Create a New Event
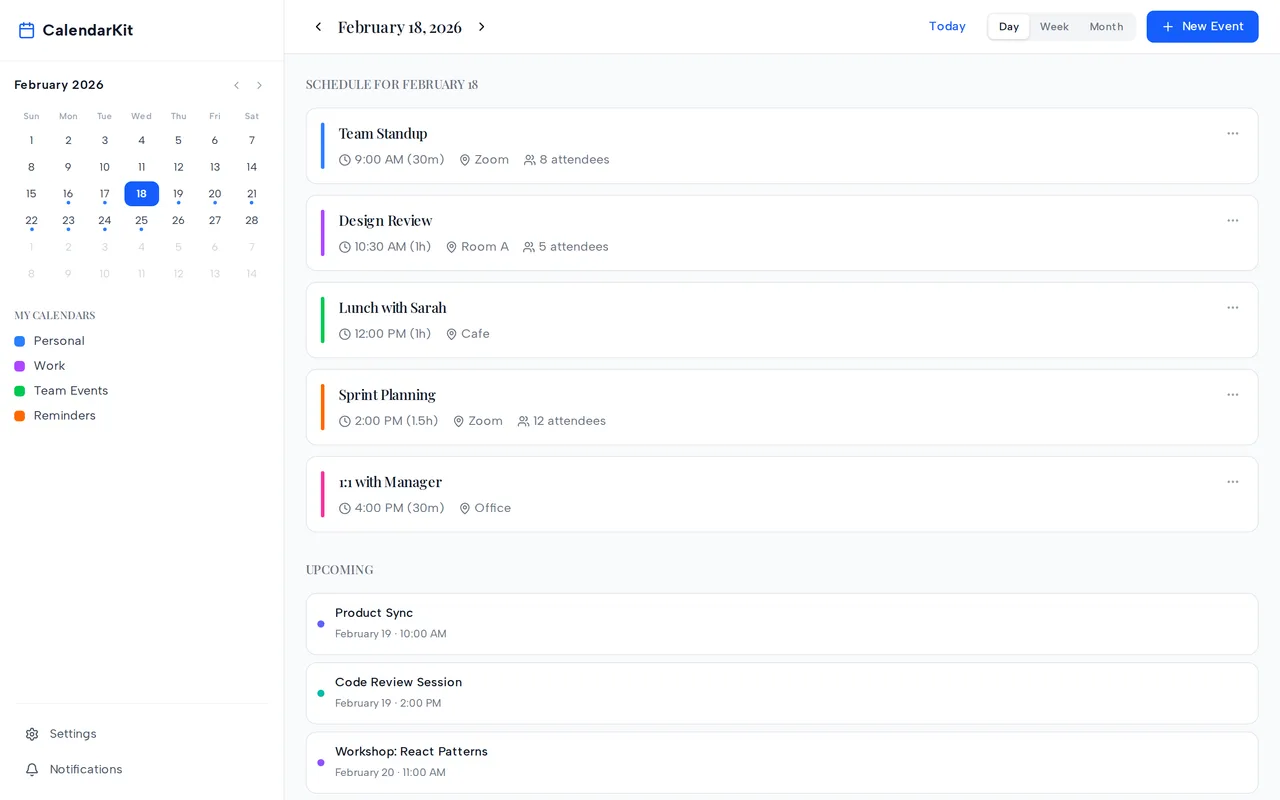This screenshot has height=800, width=1280. tap(1202, 27)
